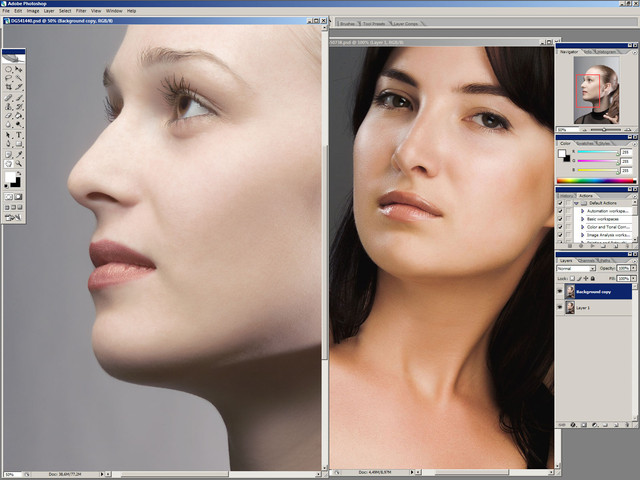The image size is (640, 480).
Task: Select the Elliptical Marquee tool
Action: [9, 69]
